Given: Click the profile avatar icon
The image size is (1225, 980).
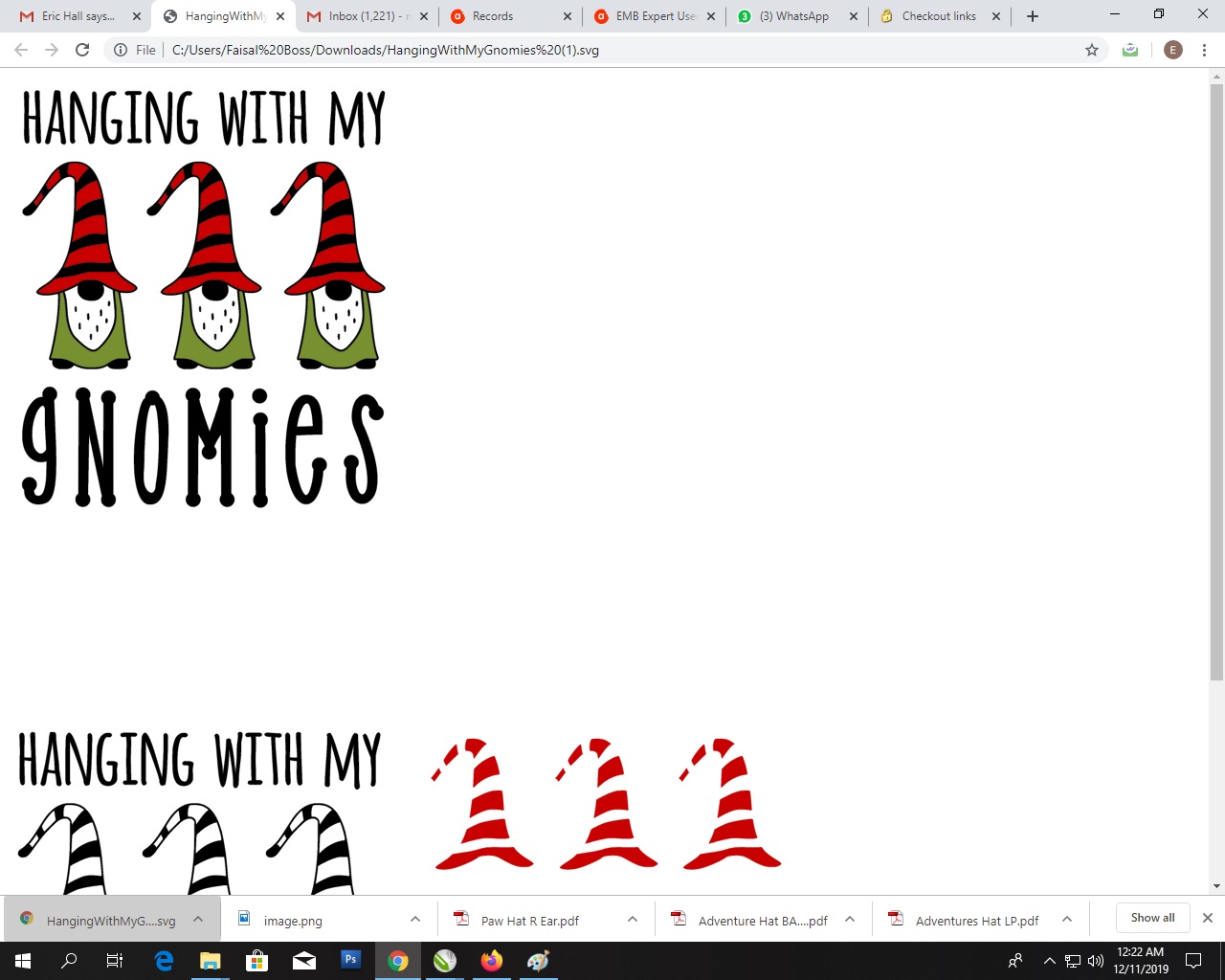Looking at the screenshot, I should pyautogui.click(x=1172, y=50).
